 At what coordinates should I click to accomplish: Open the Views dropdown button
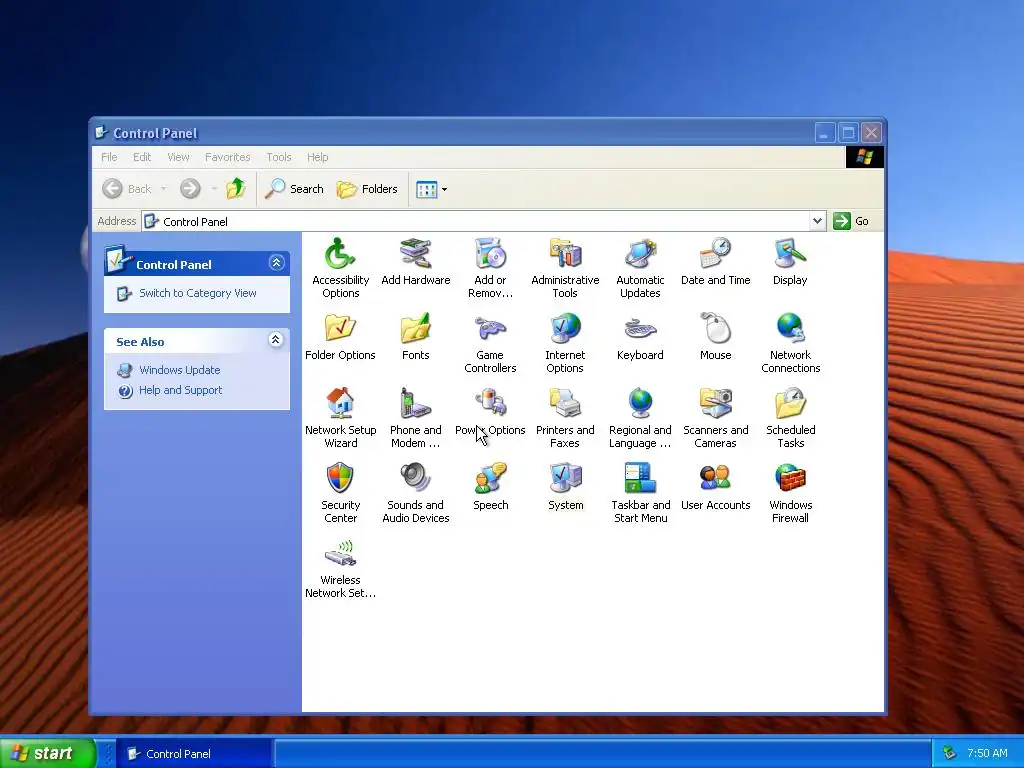click(432, 189)
